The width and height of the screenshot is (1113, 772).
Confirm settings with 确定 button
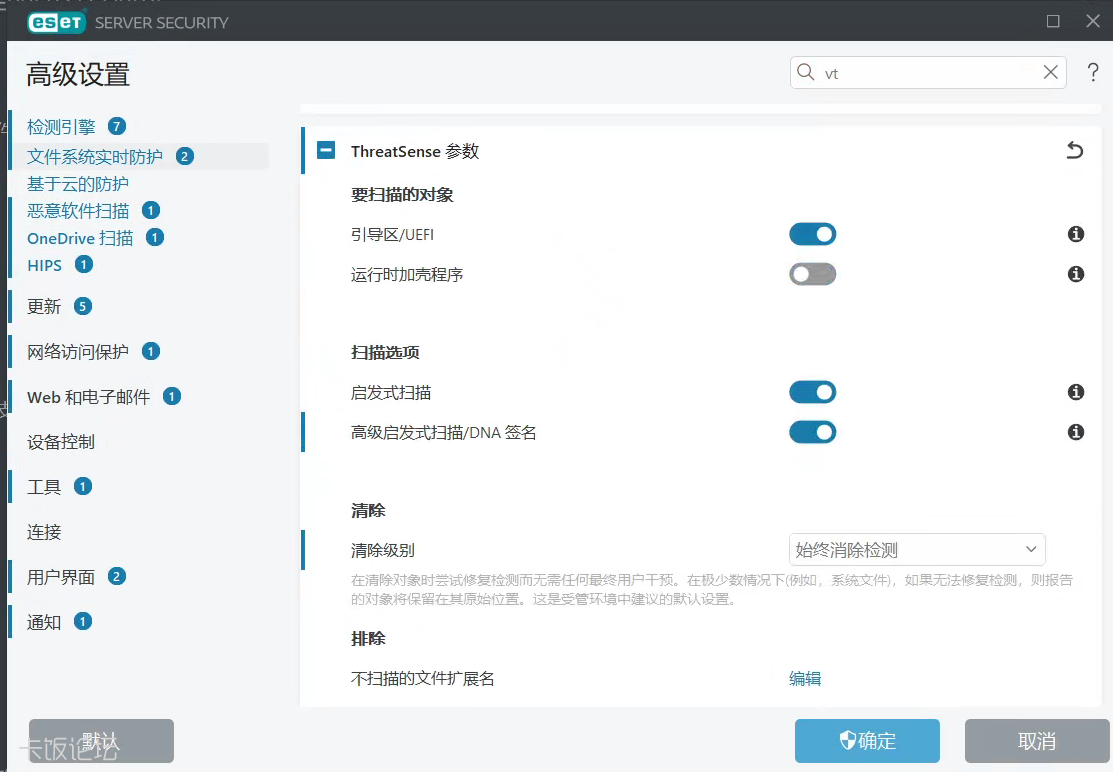pyautogui.click(x=867, y=741)
